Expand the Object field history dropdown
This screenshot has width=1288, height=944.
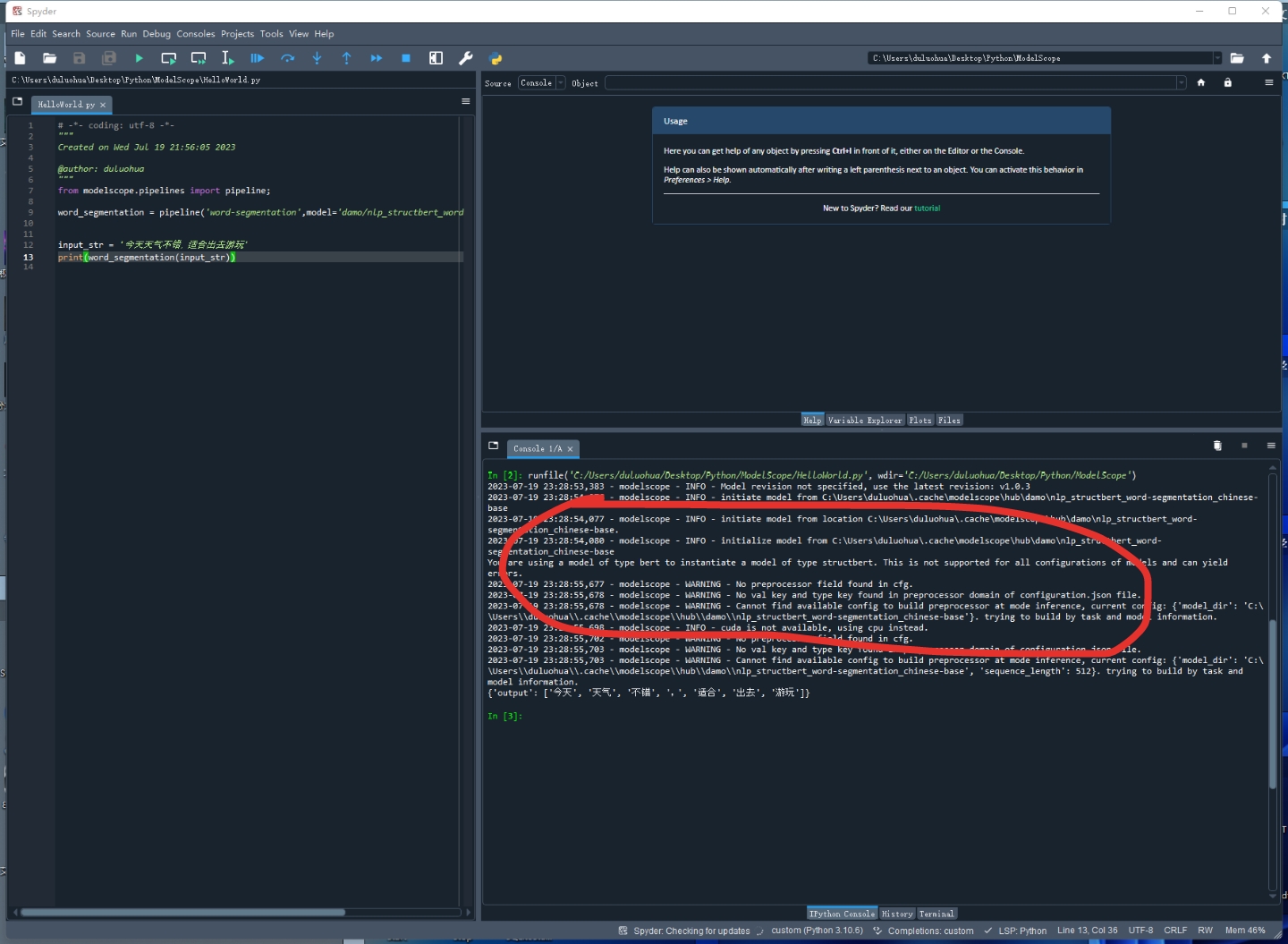point(1181,83)
